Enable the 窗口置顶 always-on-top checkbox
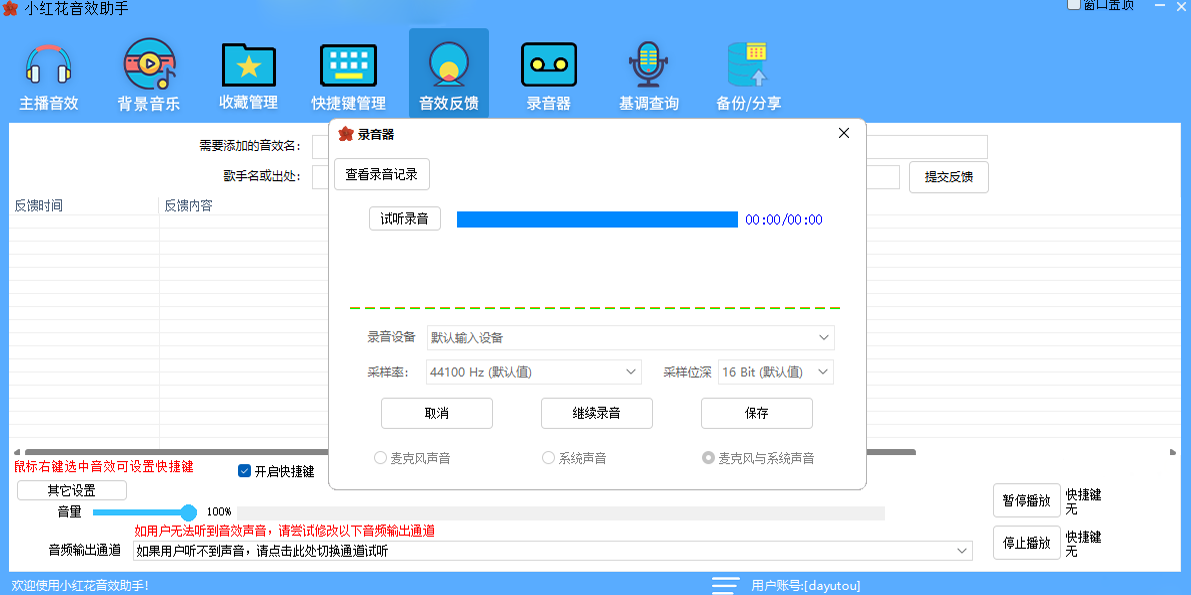1191x595 pixels. click(1073, 5)
